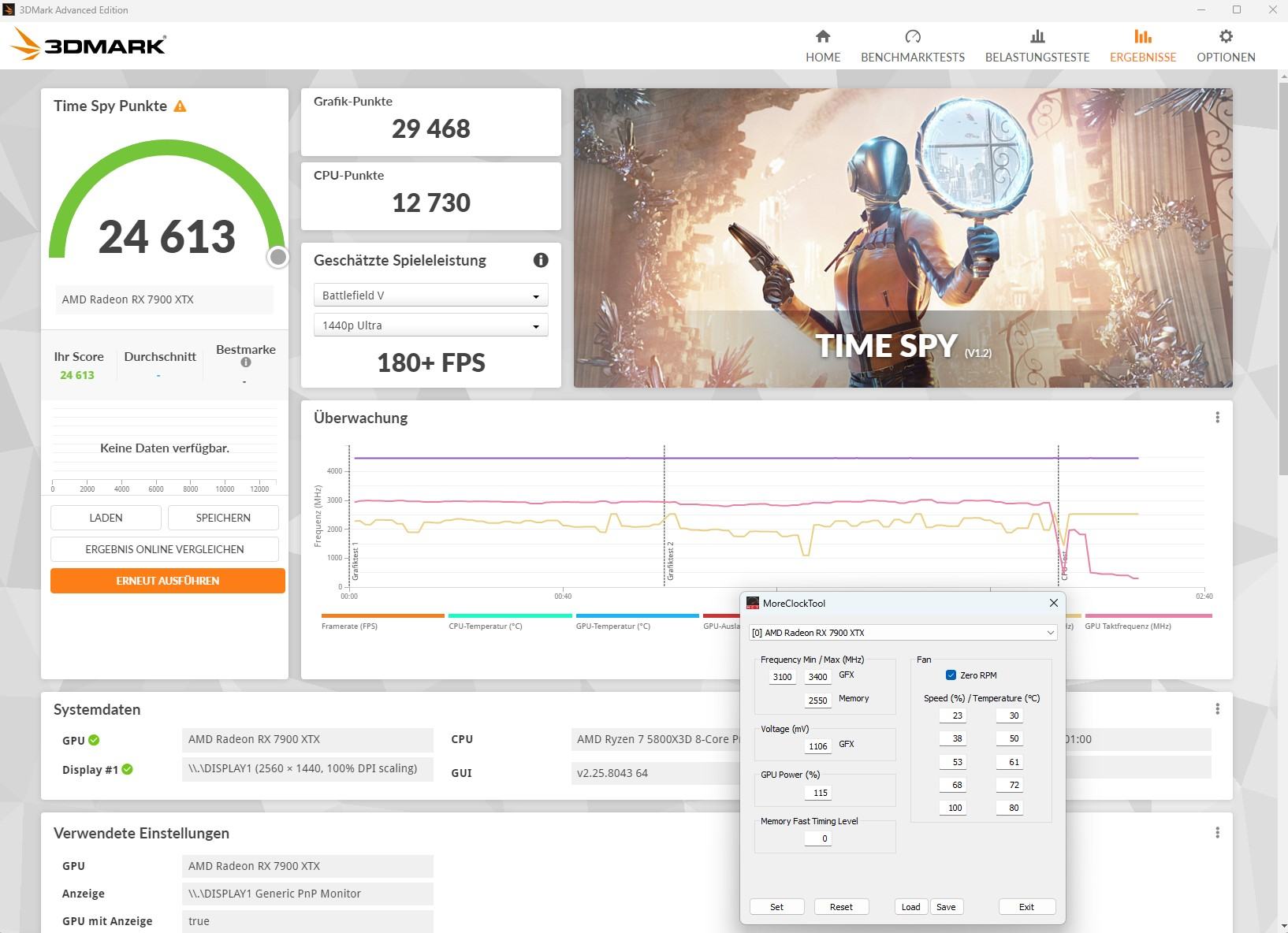Click GFX maximum frequency field 3400

[817, 677]
